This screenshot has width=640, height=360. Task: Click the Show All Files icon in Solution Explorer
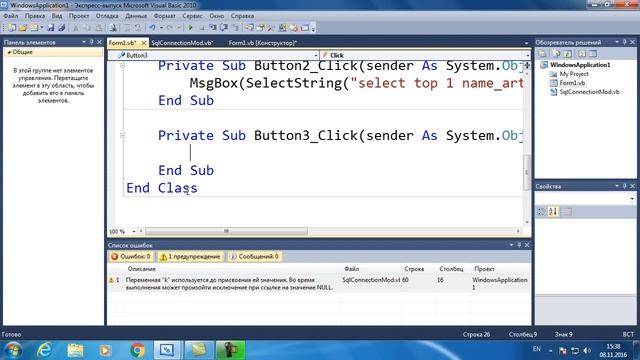(x=556, y=53)
